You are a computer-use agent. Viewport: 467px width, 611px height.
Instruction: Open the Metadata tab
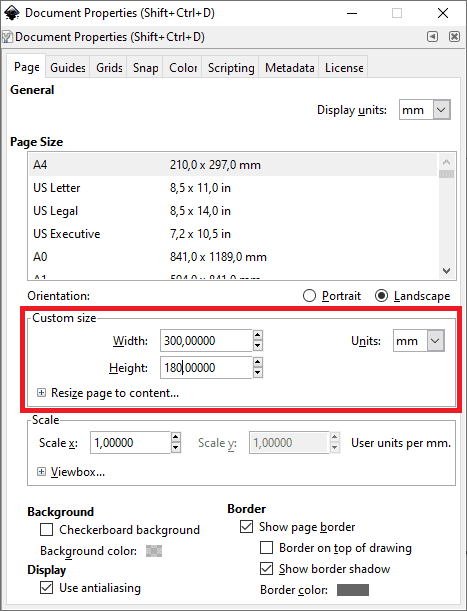coord(289,68)
